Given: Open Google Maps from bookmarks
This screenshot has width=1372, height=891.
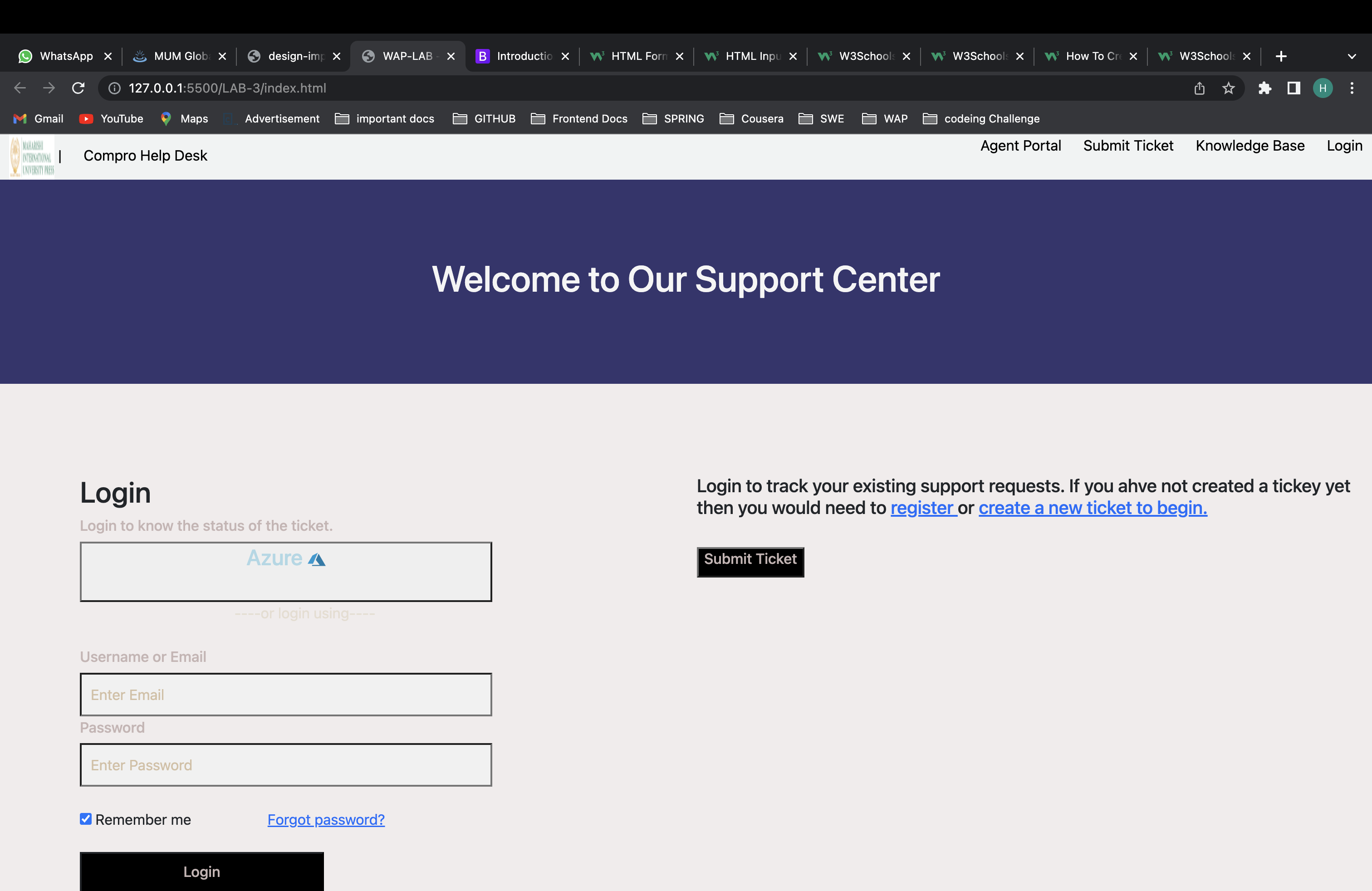Looking at the screenshot, I should (183, 119).
